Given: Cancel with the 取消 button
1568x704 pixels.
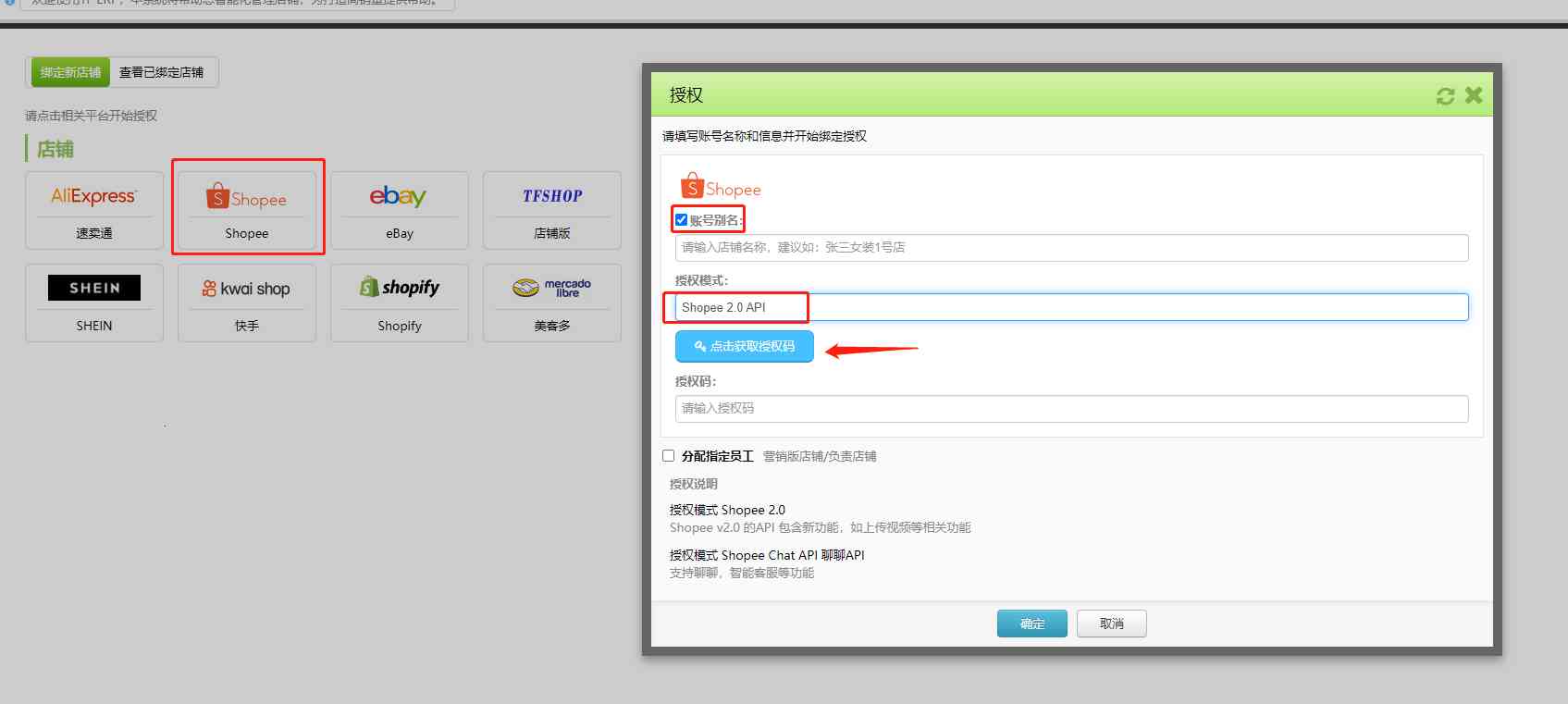Looking at the screenshot, I should [1112, 624].
